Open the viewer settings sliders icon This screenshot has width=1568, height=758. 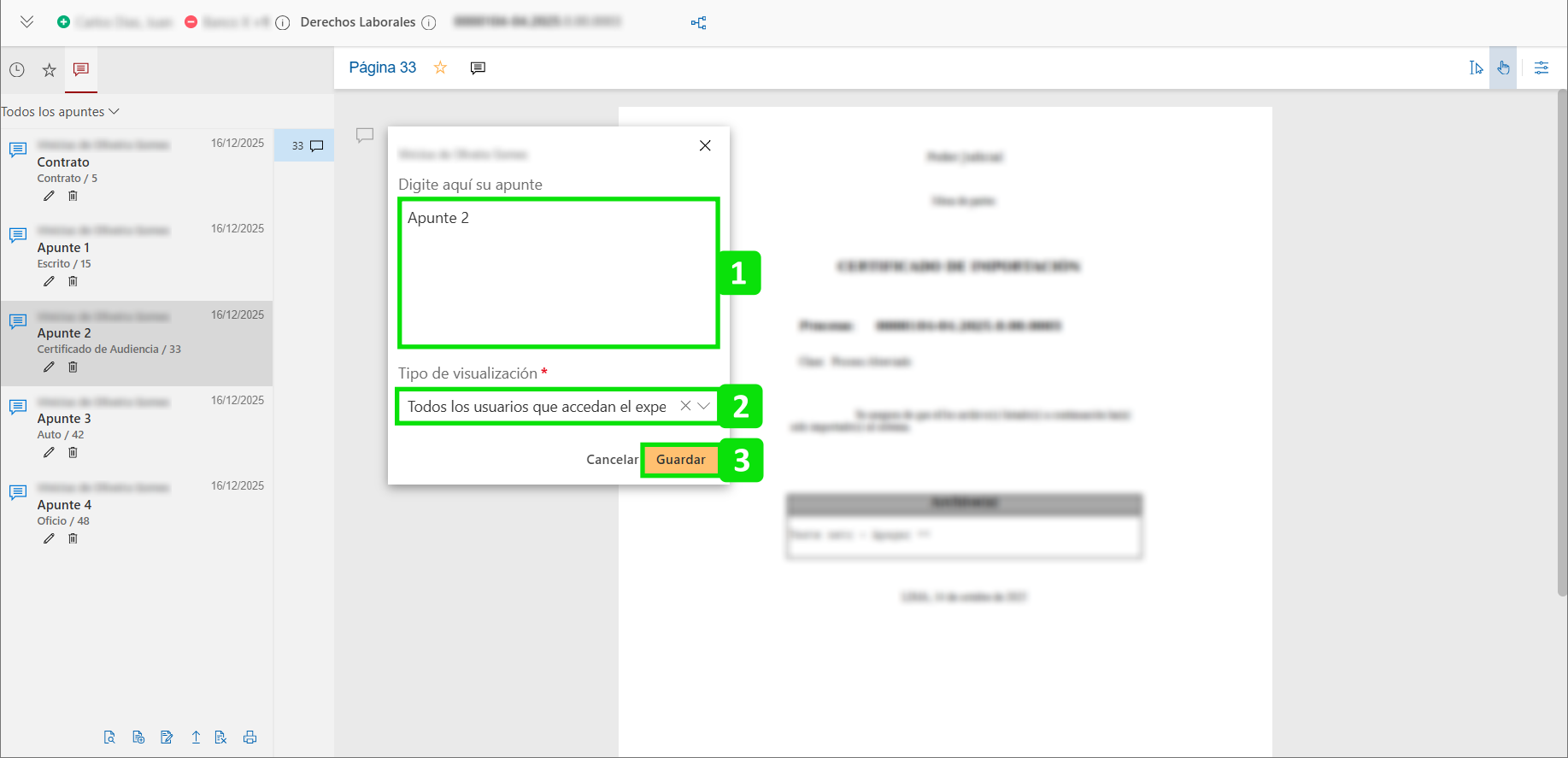pos(1542,68)
